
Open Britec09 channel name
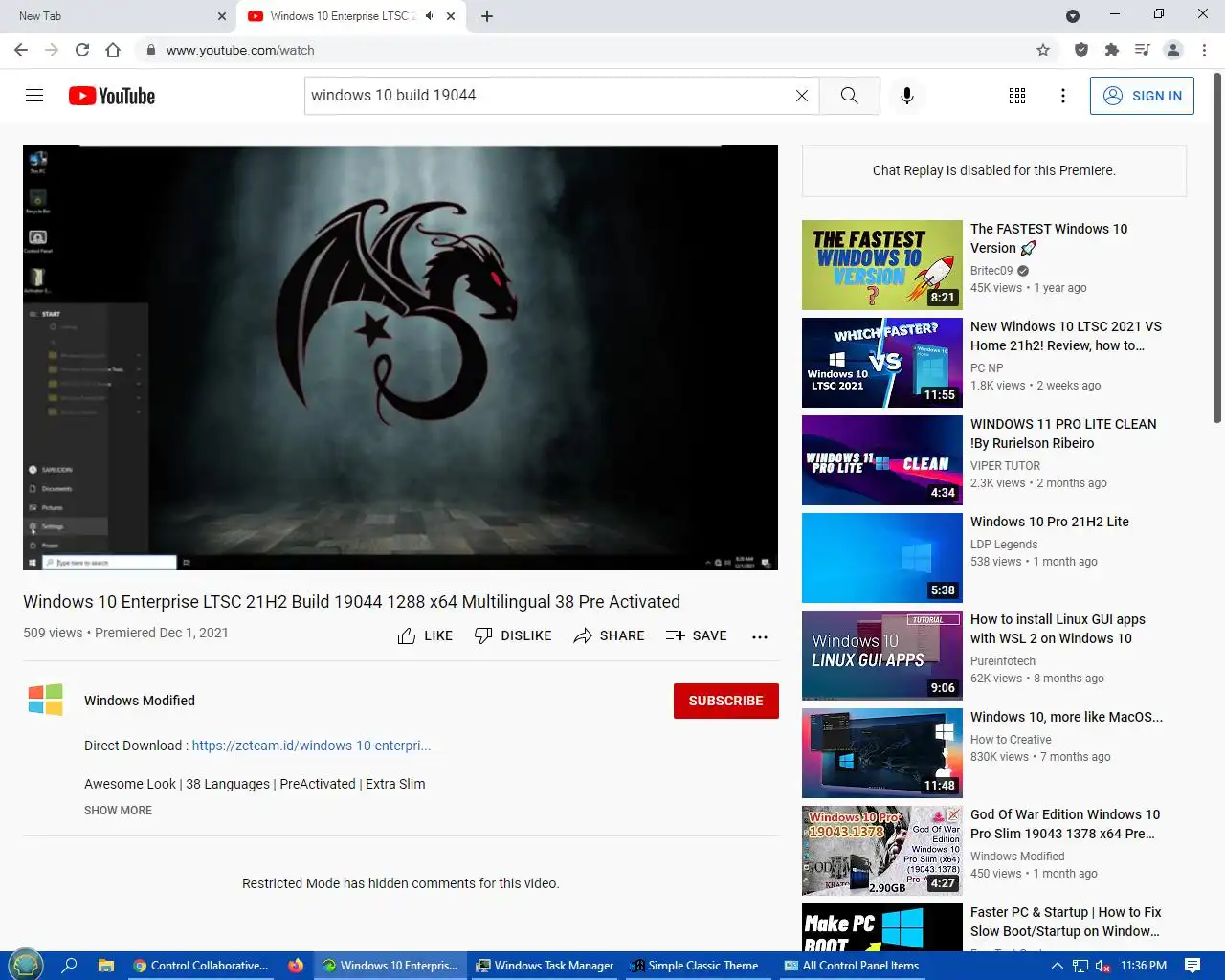(x=991, y=271)
